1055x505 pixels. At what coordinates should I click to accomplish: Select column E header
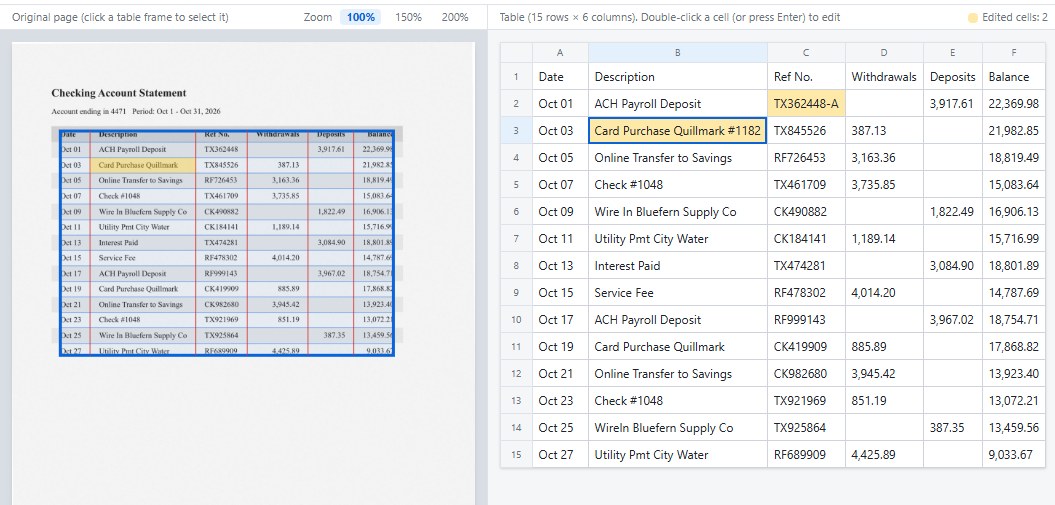point(953,52)
